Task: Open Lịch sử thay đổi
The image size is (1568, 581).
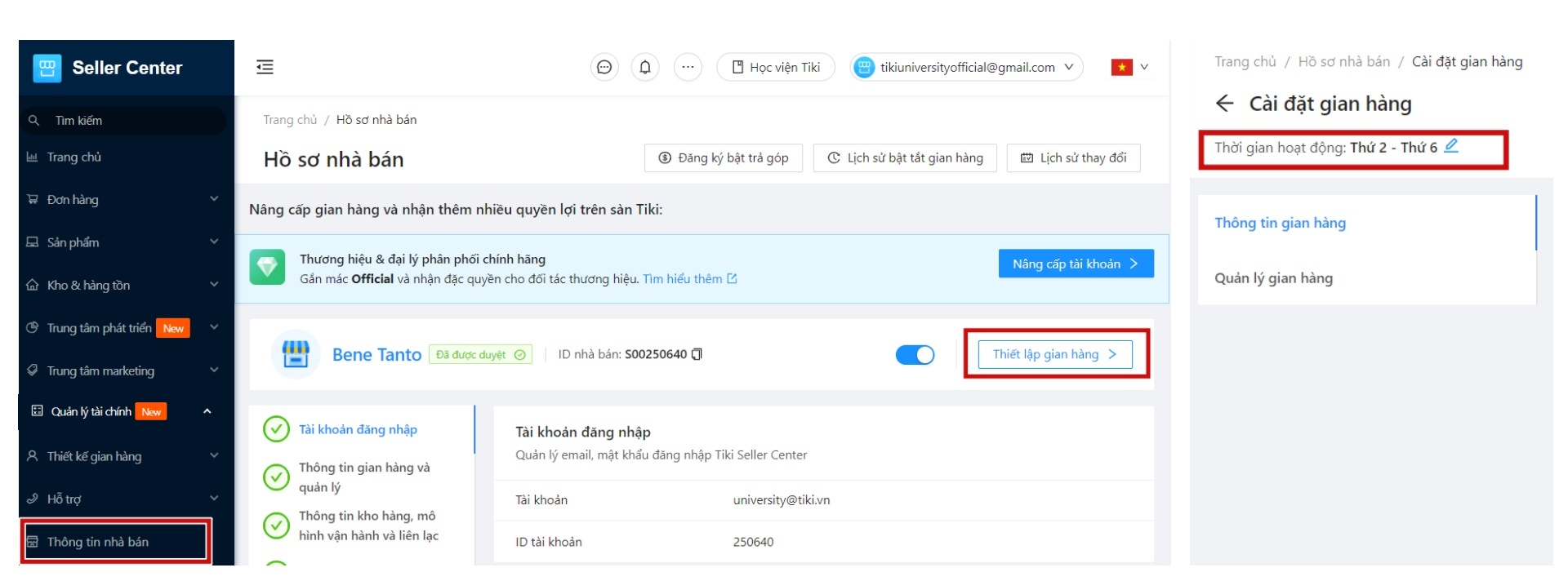Action: pos(1073,157)
